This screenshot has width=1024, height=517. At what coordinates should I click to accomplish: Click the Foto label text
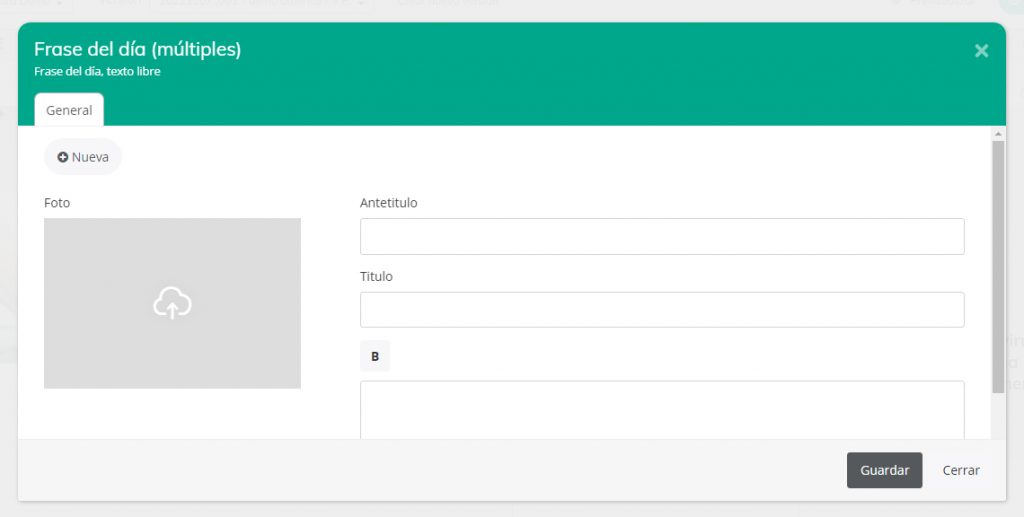pyautogui.click(x=57, y=203)
